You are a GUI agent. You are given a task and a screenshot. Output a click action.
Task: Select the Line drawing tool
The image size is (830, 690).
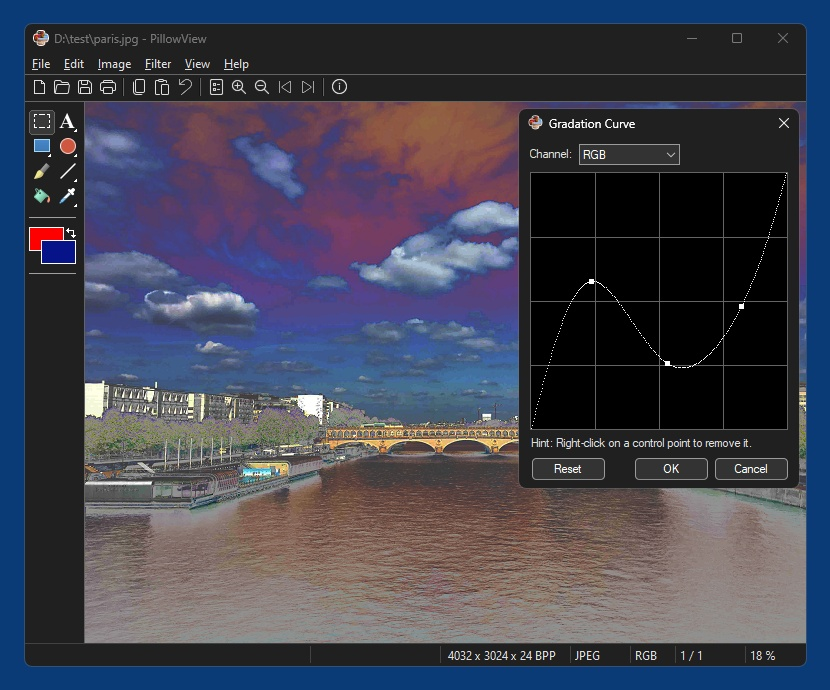(x=68, y=171)
